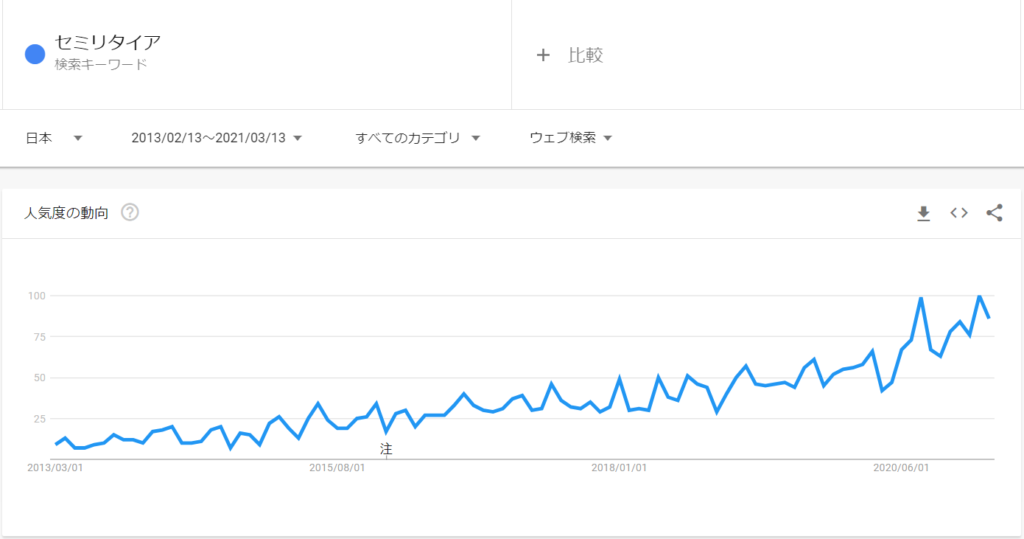Download the trend data as CSV
The width and height of the screenshot is (1024, 539).
(923, 213)
